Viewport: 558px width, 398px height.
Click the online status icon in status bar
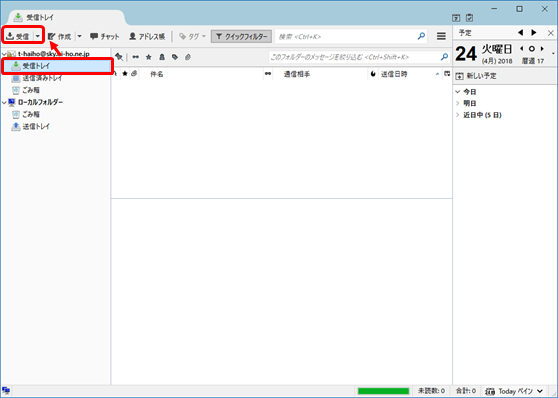pyautogui.click(x=6, y=391)
